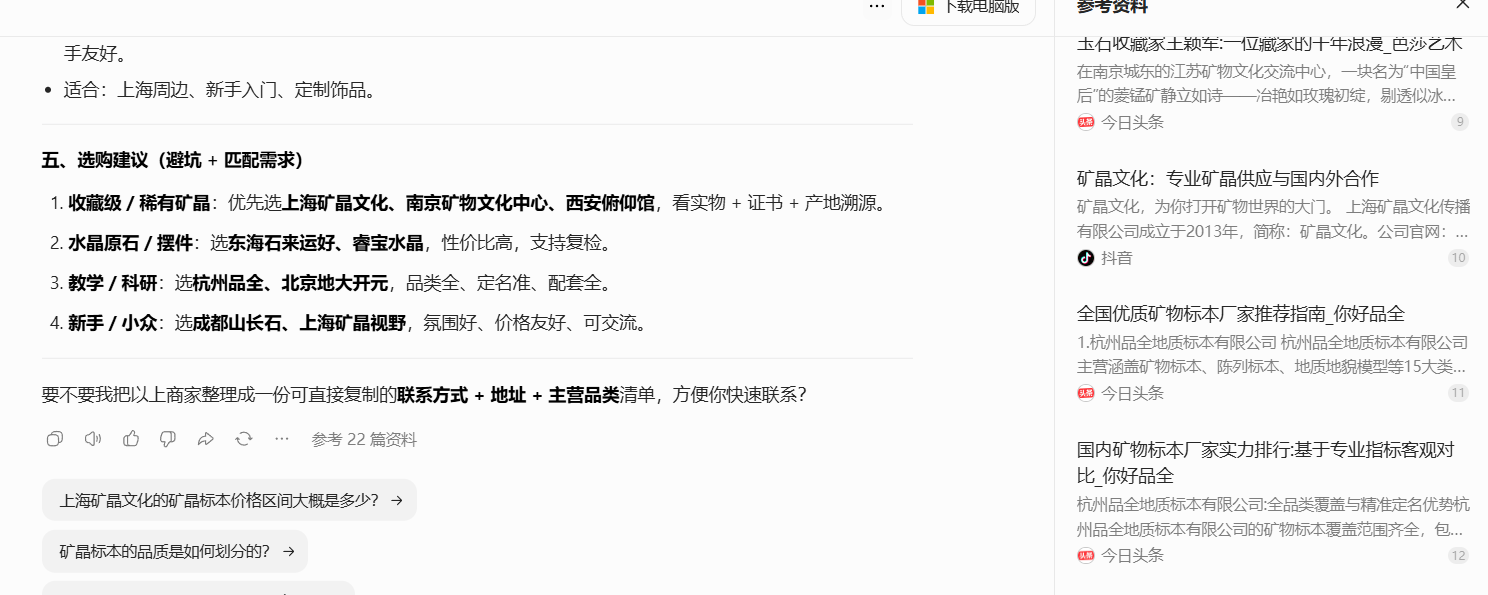The height and width of the screenshot is (595, 1488).
Task: Click reference number badge 9
Action: pos(1460,122)
